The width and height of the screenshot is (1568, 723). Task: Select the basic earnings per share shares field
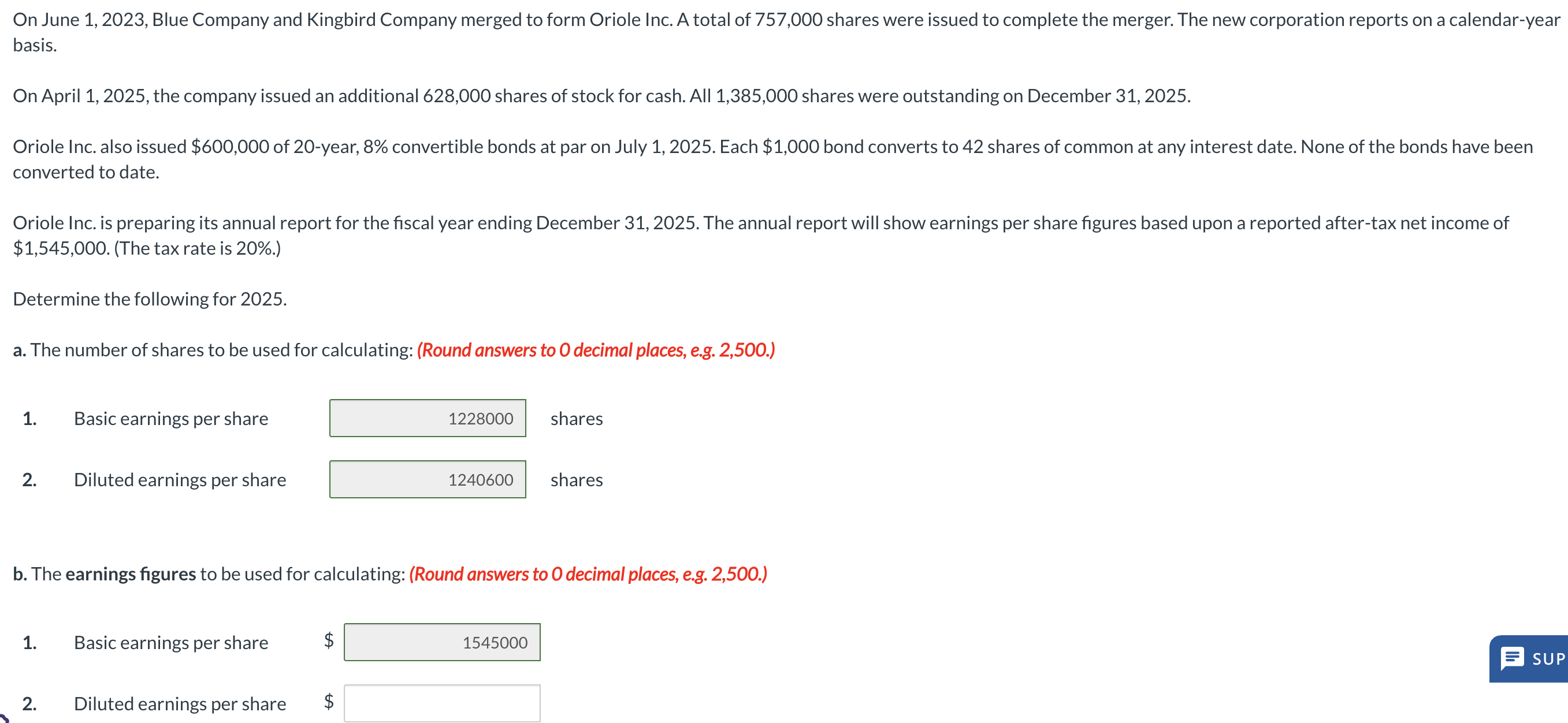click(428, 418)
